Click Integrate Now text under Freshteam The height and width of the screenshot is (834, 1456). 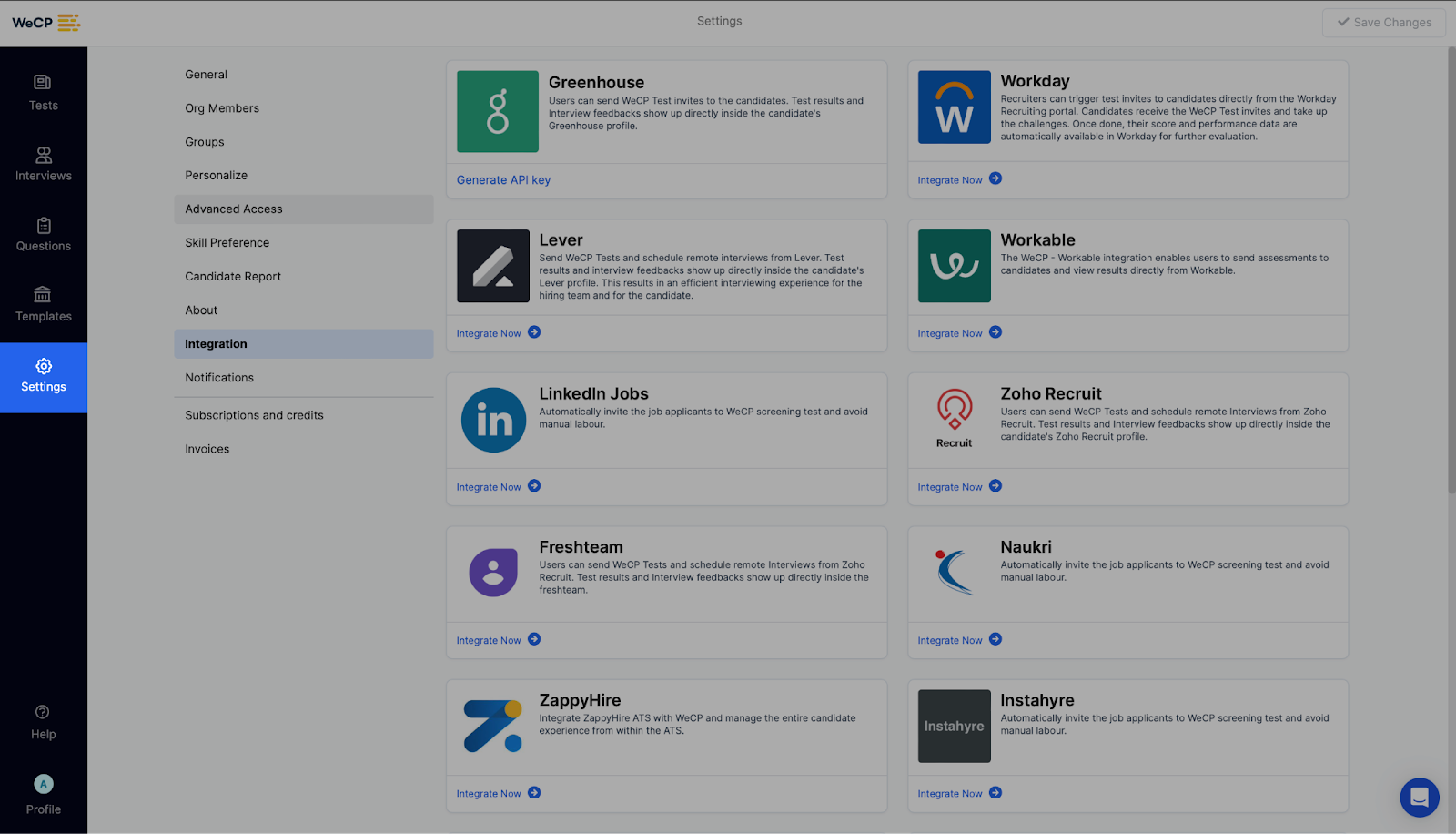[x=489, y=641]
